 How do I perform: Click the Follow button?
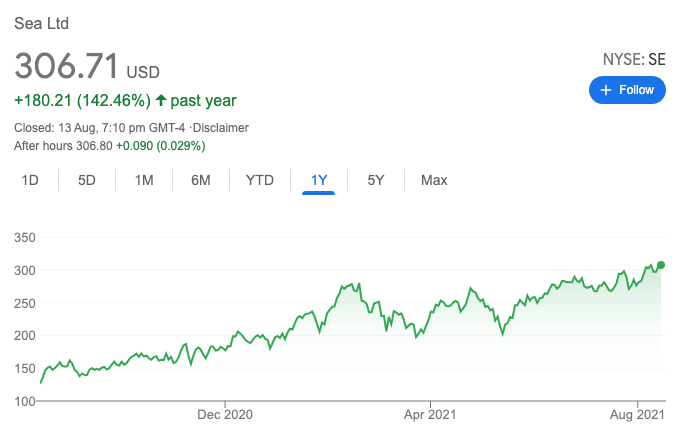pyautogui.click(x=627, y=90)
